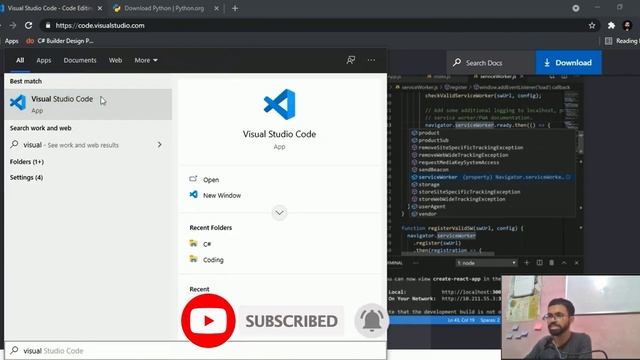Open the browser profile avatar
Viewport: 640px width, 360px height.
(x=627, y=25)
